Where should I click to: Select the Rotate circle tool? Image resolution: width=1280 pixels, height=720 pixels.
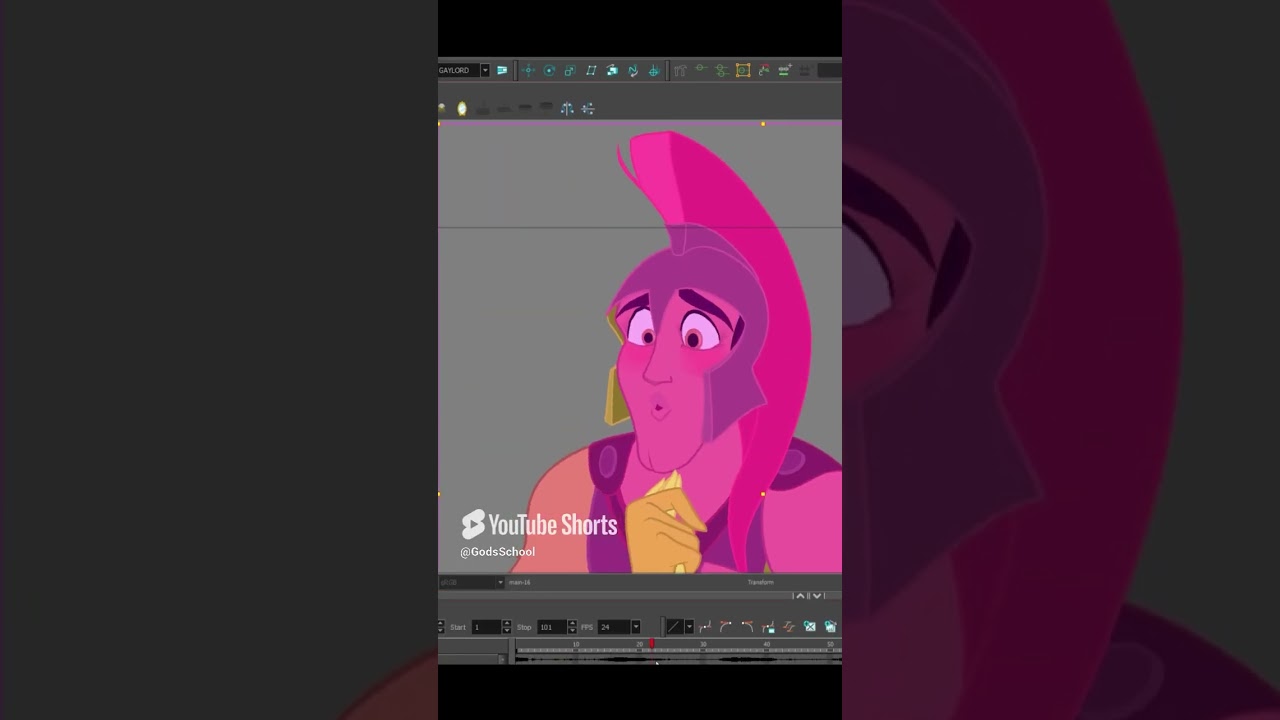click(549, 70)
